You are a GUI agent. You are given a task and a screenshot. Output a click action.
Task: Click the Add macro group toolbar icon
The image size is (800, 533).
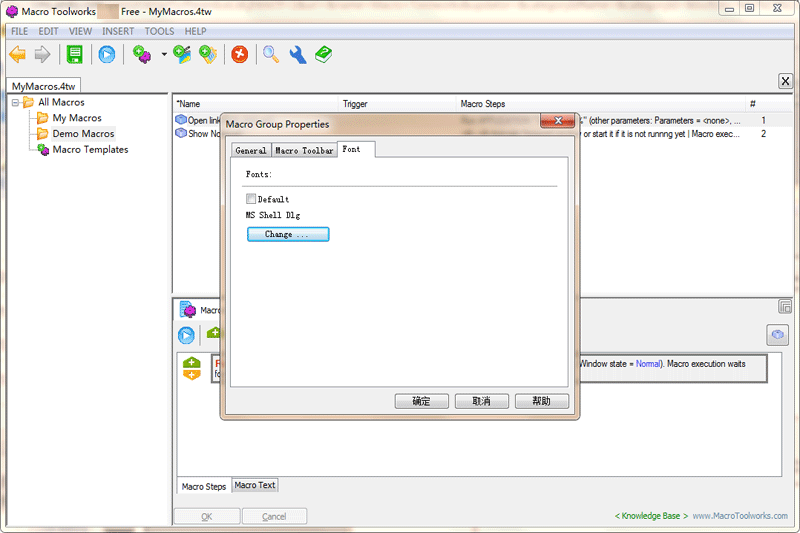[208, 54]
